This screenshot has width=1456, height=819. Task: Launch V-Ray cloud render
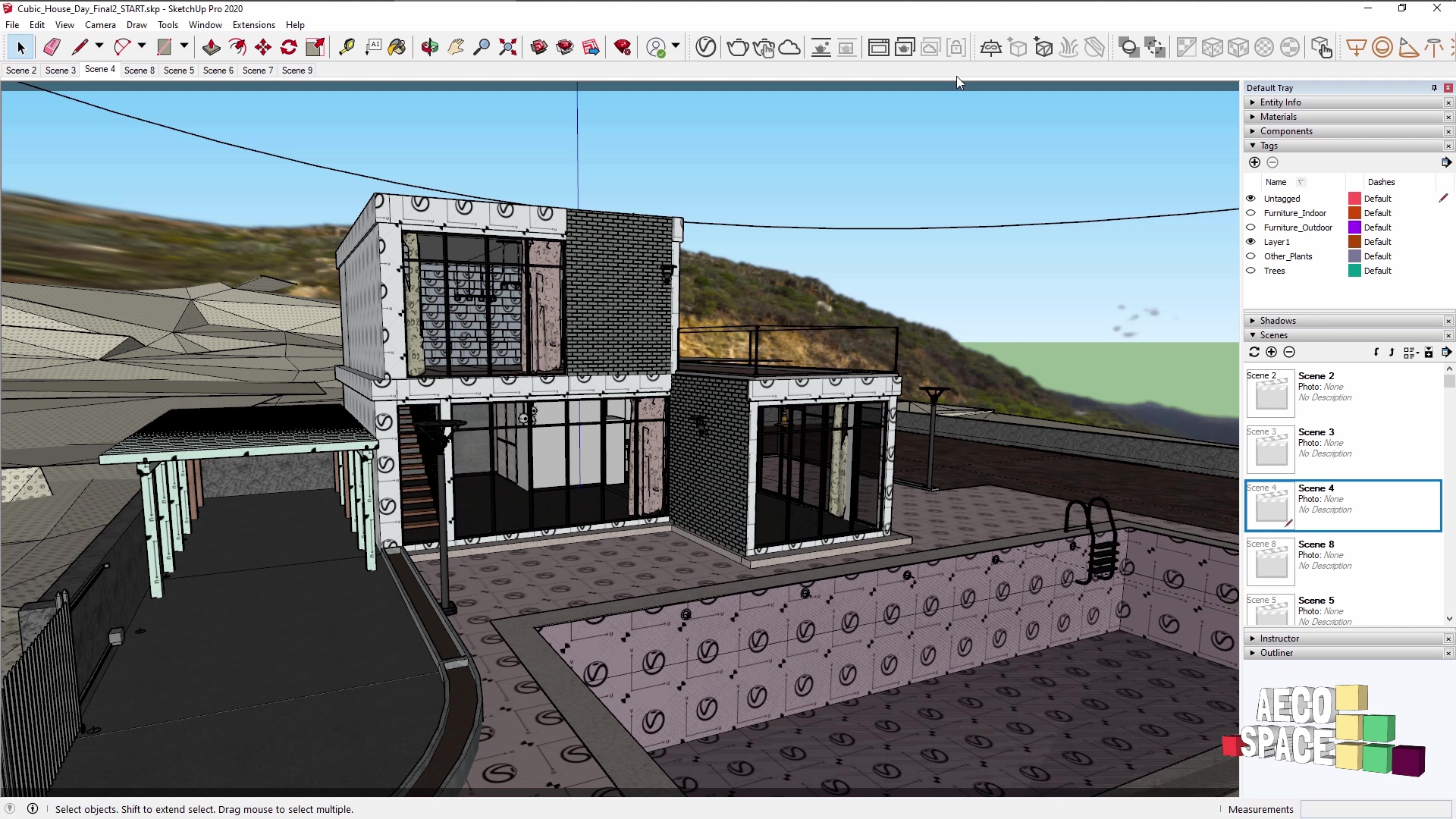point(789,47)
